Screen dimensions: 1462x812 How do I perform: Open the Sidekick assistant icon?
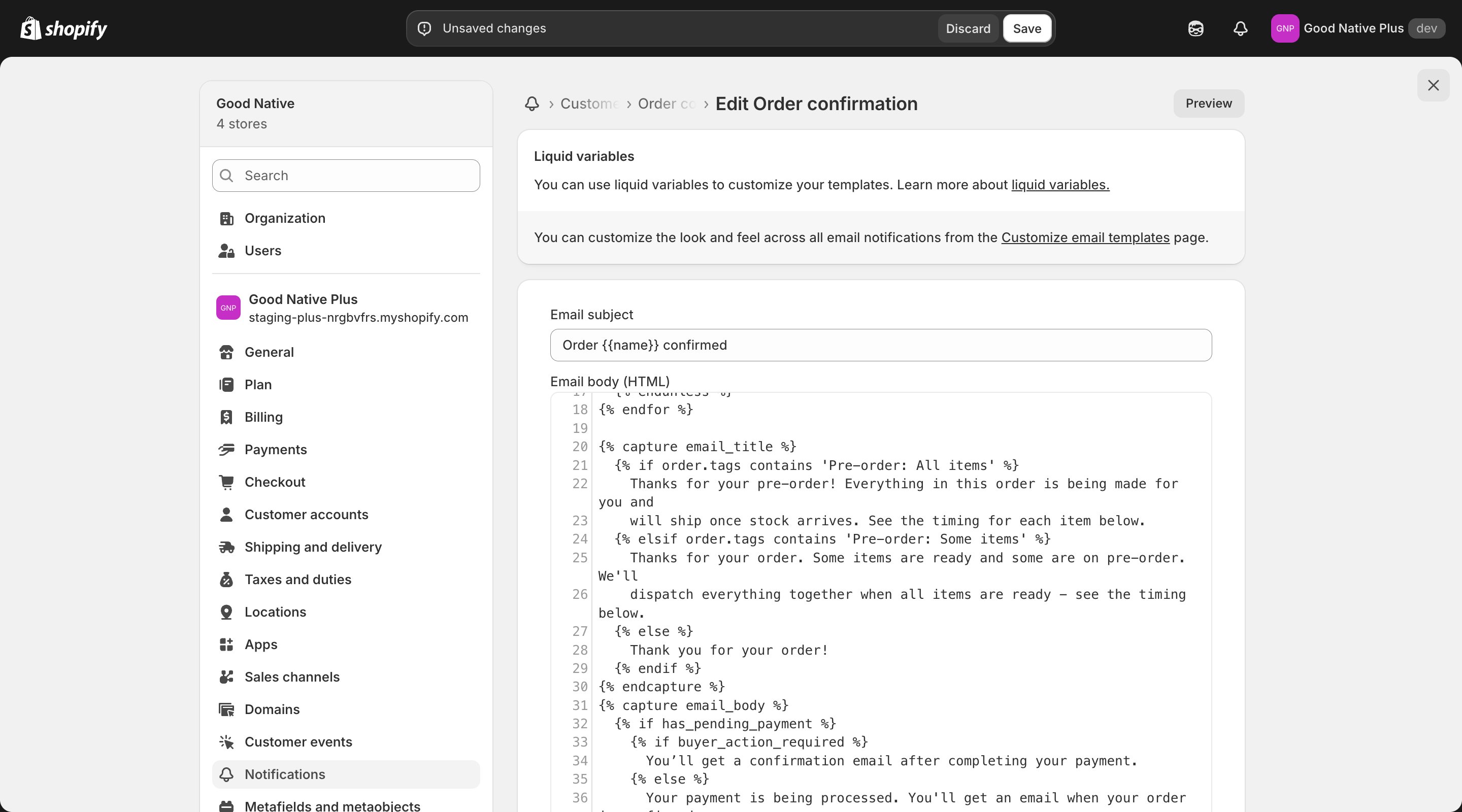coord(1196,28)
